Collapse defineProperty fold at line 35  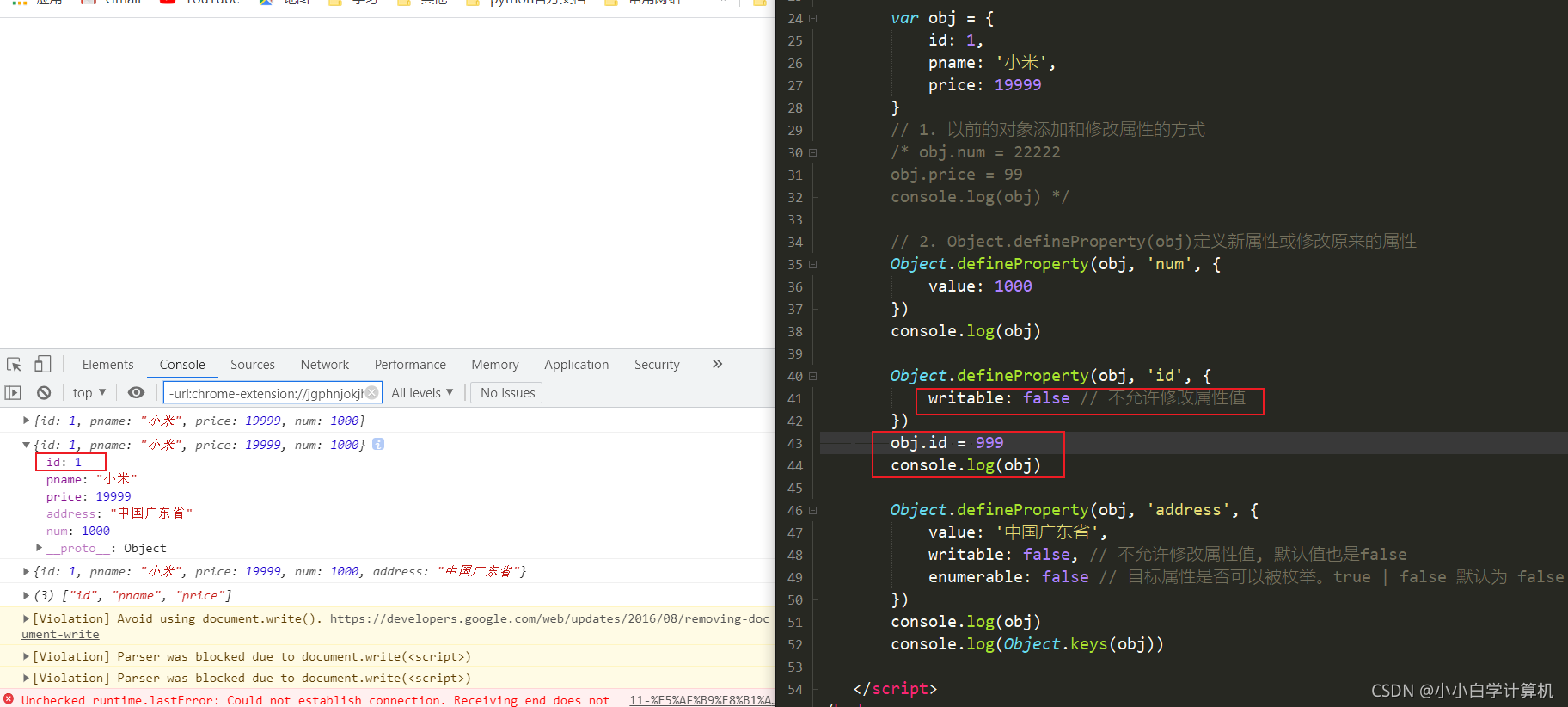(x=813, y=264)
